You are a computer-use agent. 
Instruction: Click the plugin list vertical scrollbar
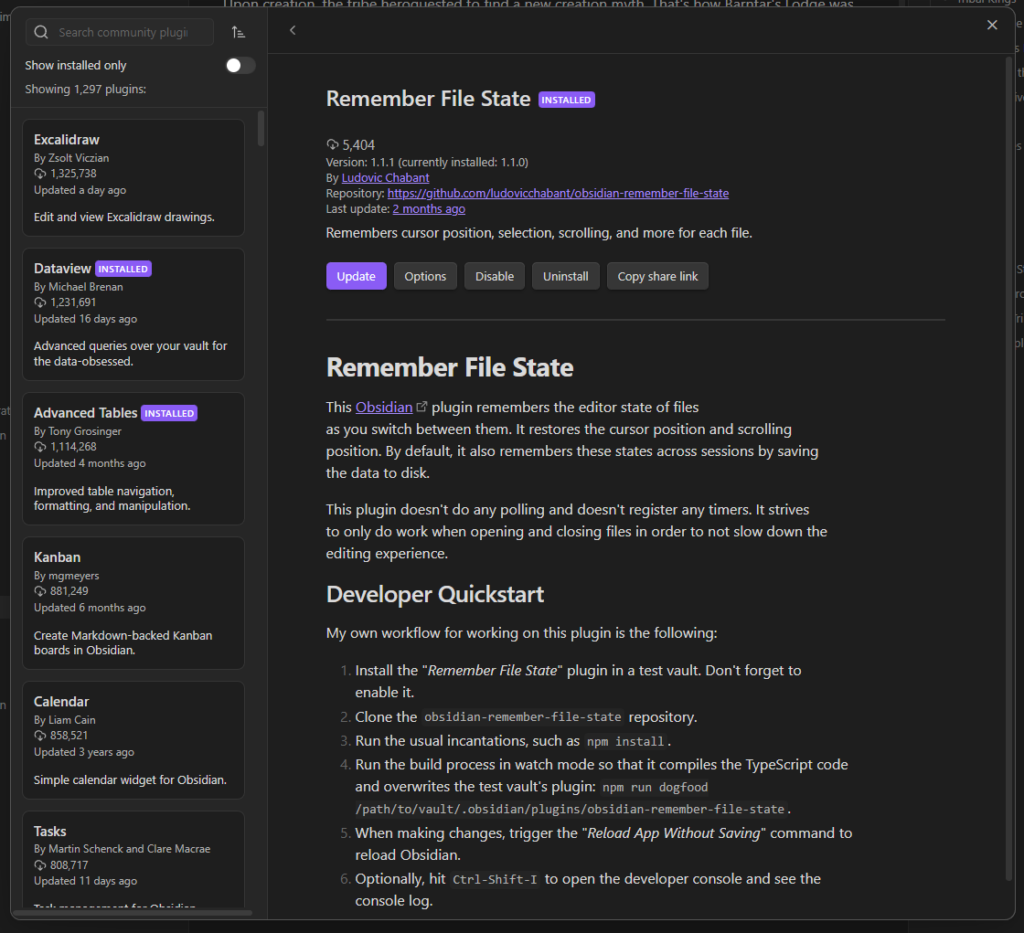[x=261, y=128]
